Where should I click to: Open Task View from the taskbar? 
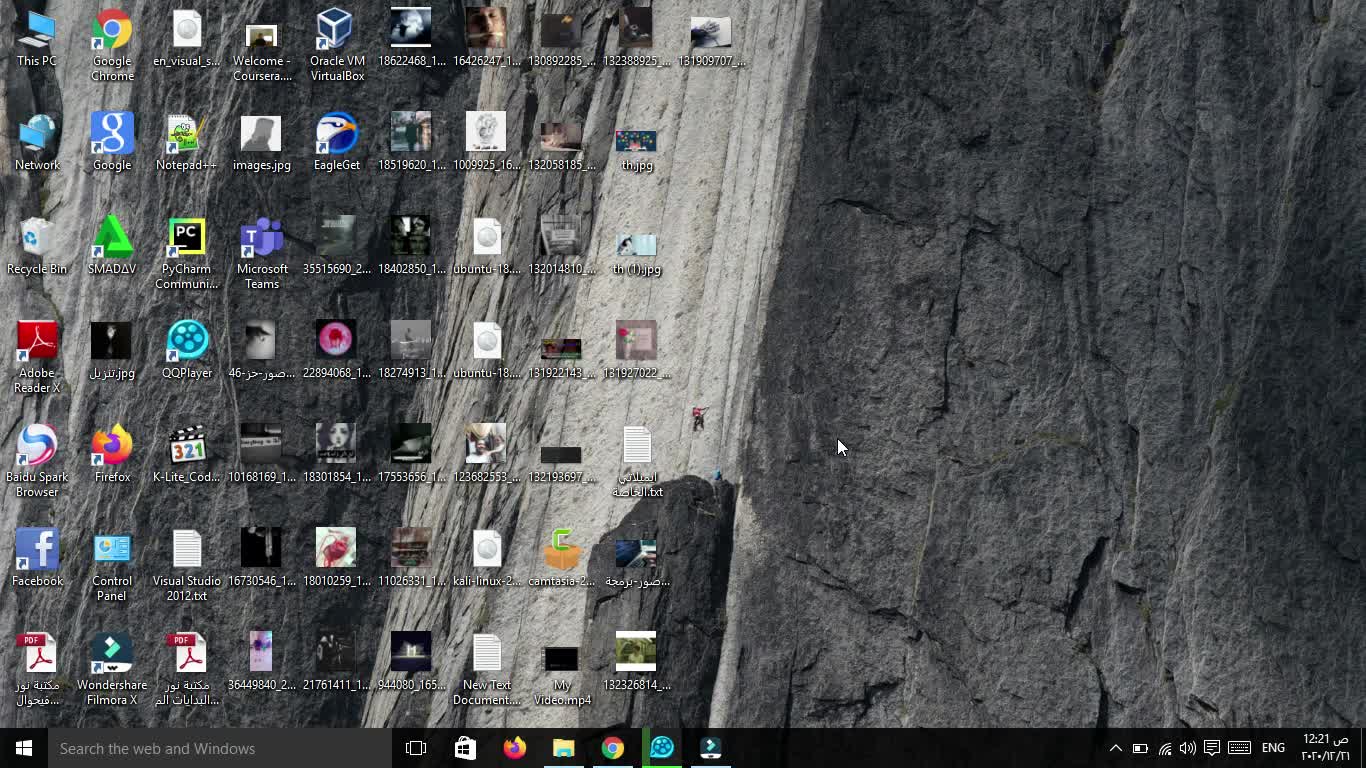click(416, 748)
